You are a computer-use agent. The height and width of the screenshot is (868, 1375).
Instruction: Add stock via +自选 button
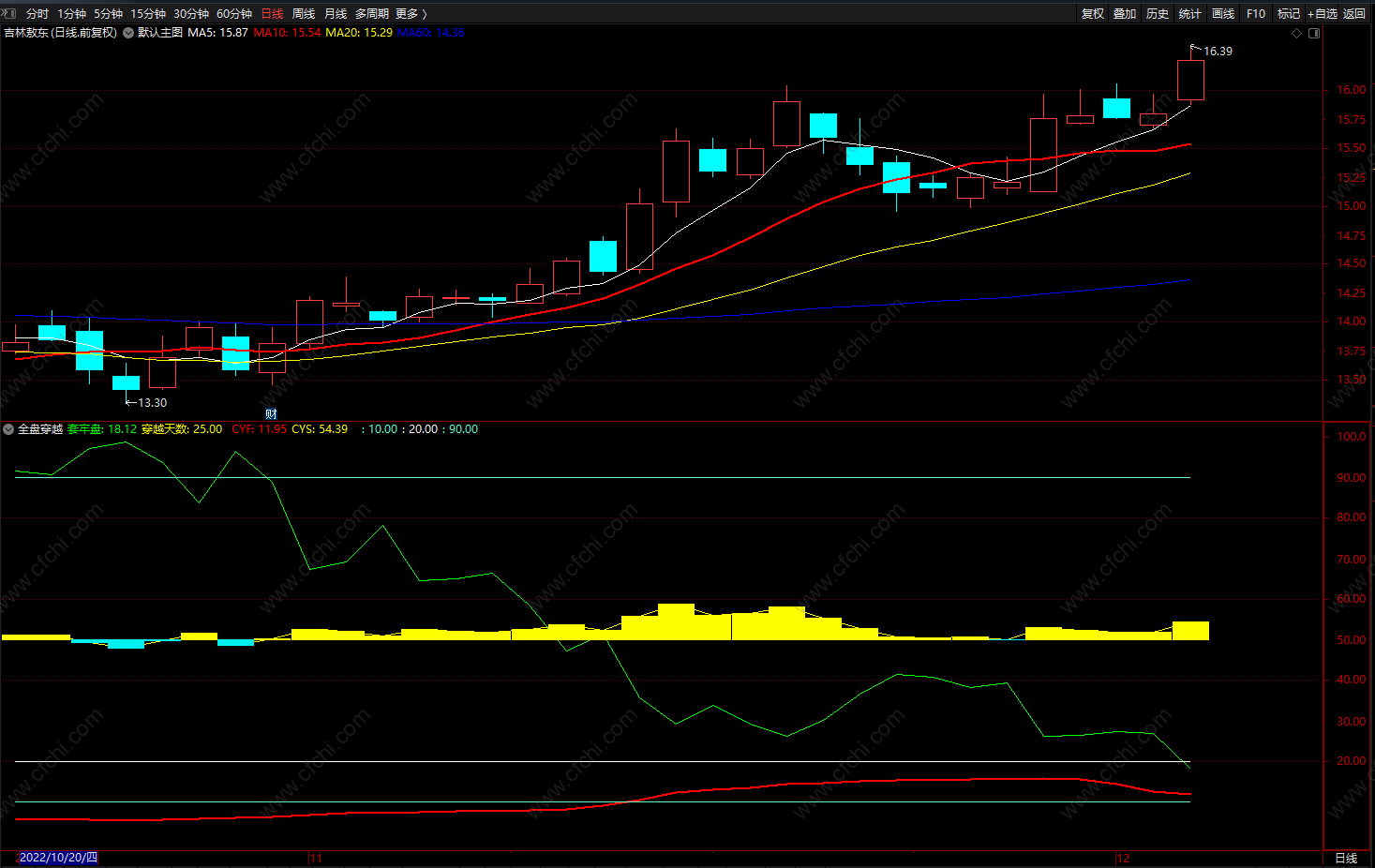click(1323, 14)
